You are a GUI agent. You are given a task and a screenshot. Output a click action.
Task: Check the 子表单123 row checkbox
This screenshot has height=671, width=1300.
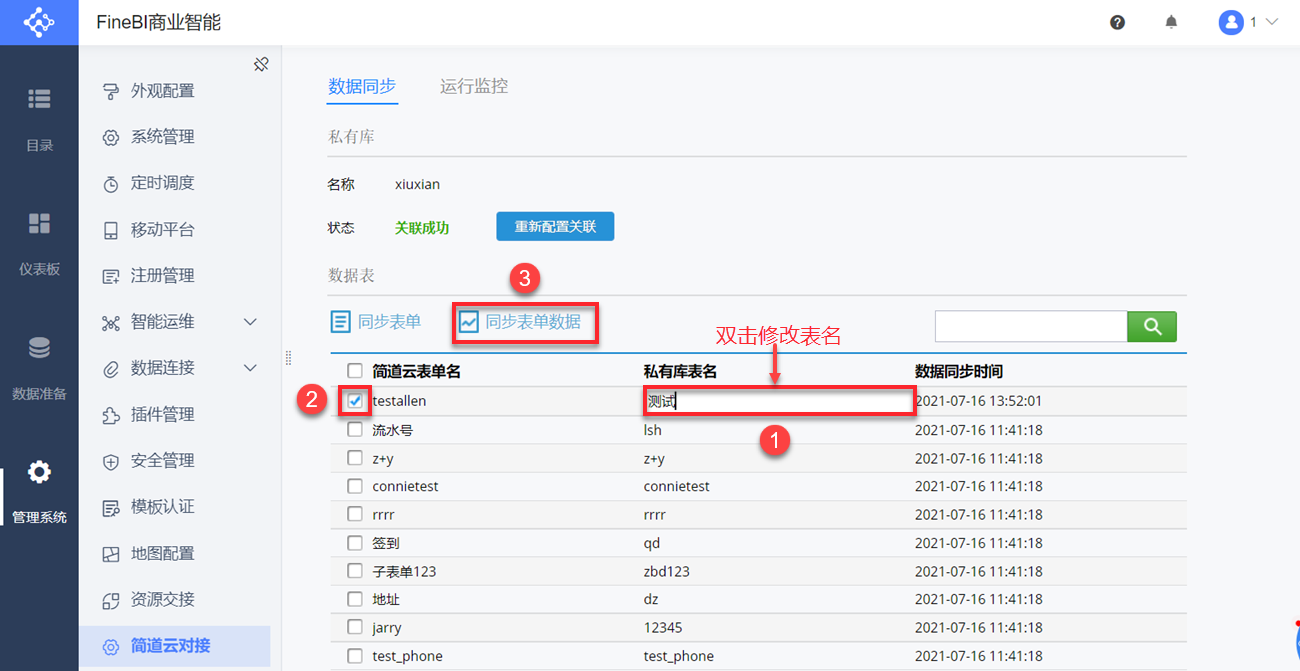point(355,570)
